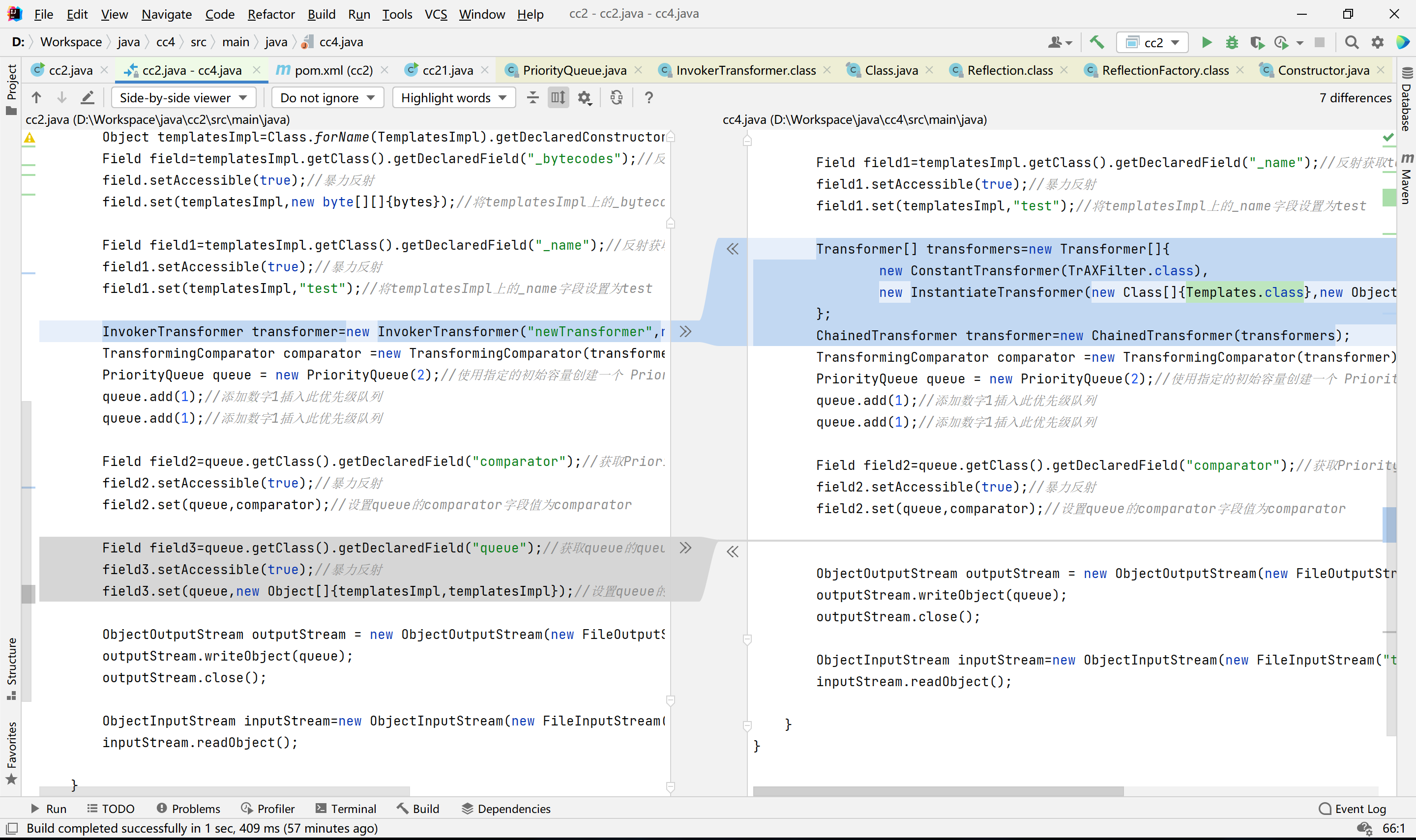Accept InvokerTransformer change with right chevron

(685, 332)
